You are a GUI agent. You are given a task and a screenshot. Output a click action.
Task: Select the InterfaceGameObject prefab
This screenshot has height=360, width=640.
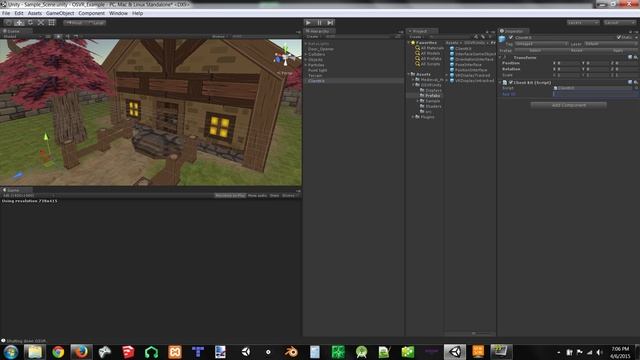click(473, 54)
